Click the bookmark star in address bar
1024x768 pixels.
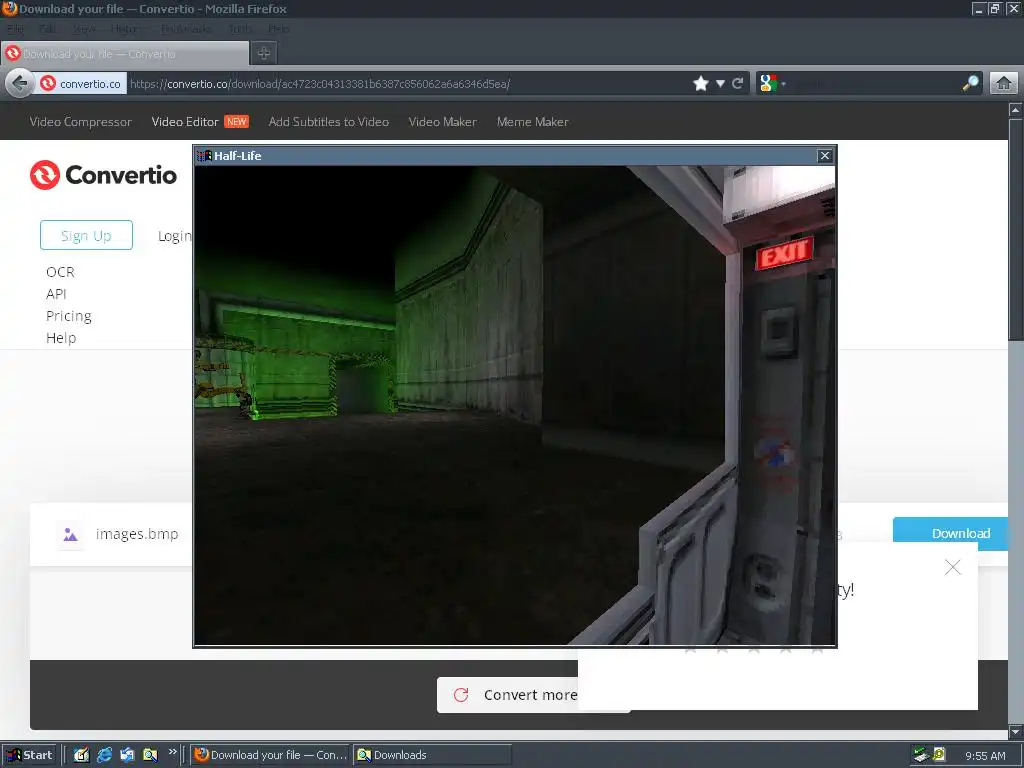point(701,84)
